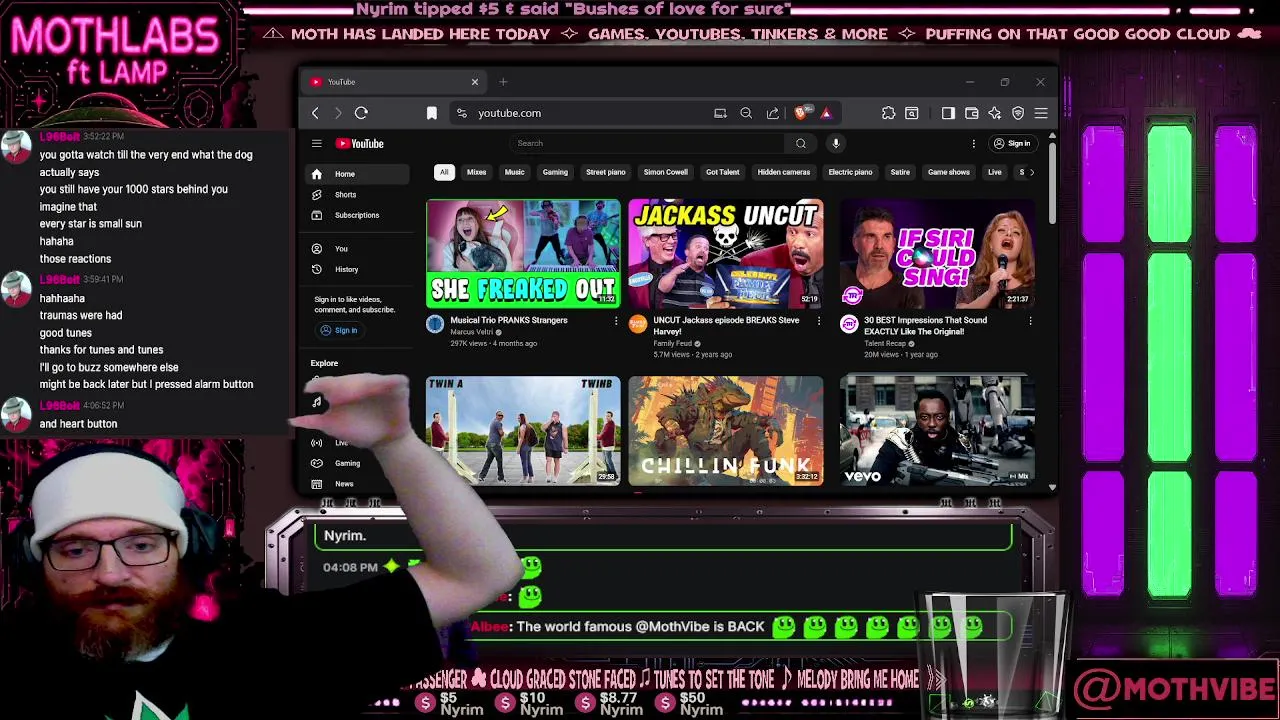Viewport: 1280px width, 720px height.
Task: Select the All filter chip
Action: tap(444, 172)
